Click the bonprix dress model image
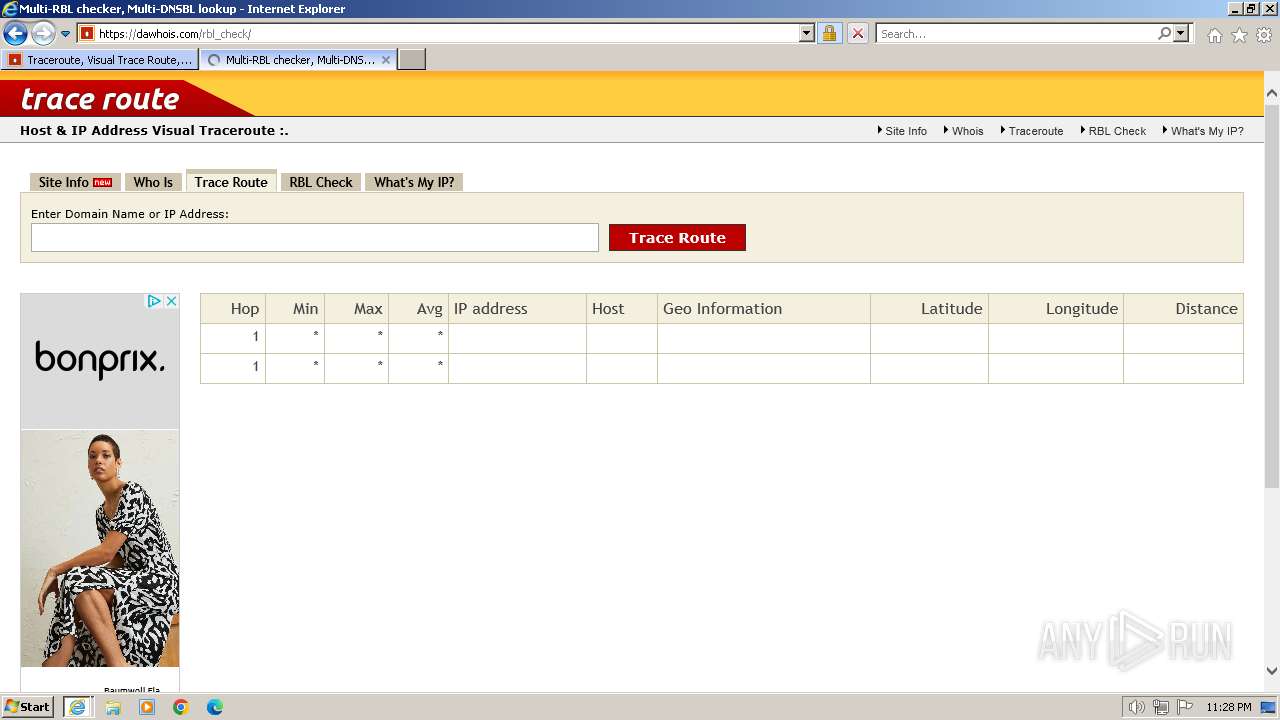1280x720 pixels. 100,548
